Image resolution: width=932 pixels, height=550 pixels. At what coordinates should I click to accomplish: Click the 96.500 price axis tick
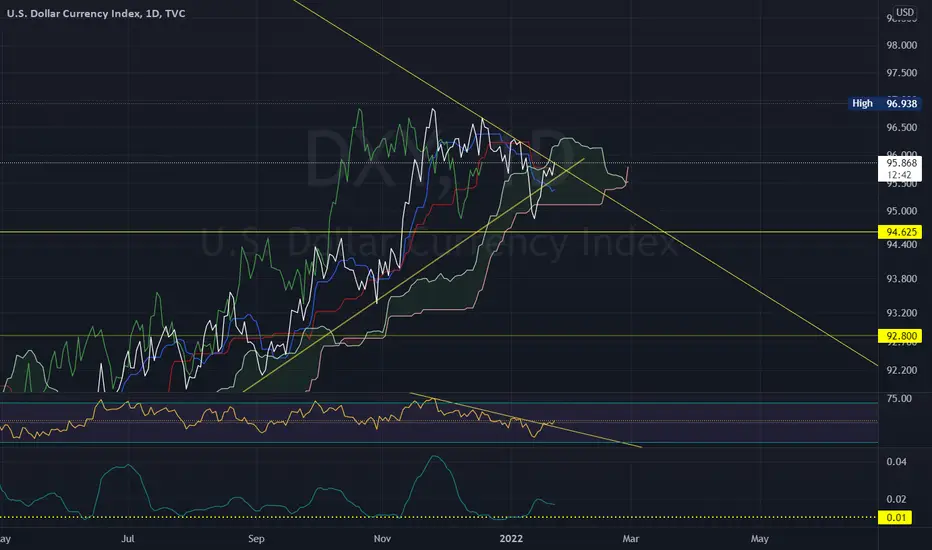point(901,127)
